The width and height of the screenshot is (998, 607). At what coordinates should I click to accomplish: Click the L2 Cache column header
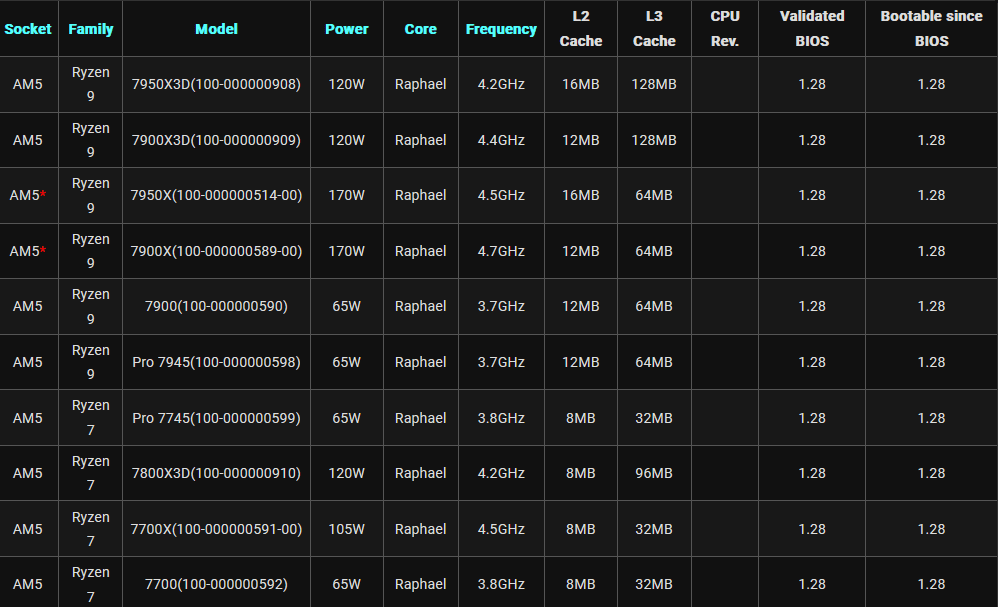coord(581,29)
